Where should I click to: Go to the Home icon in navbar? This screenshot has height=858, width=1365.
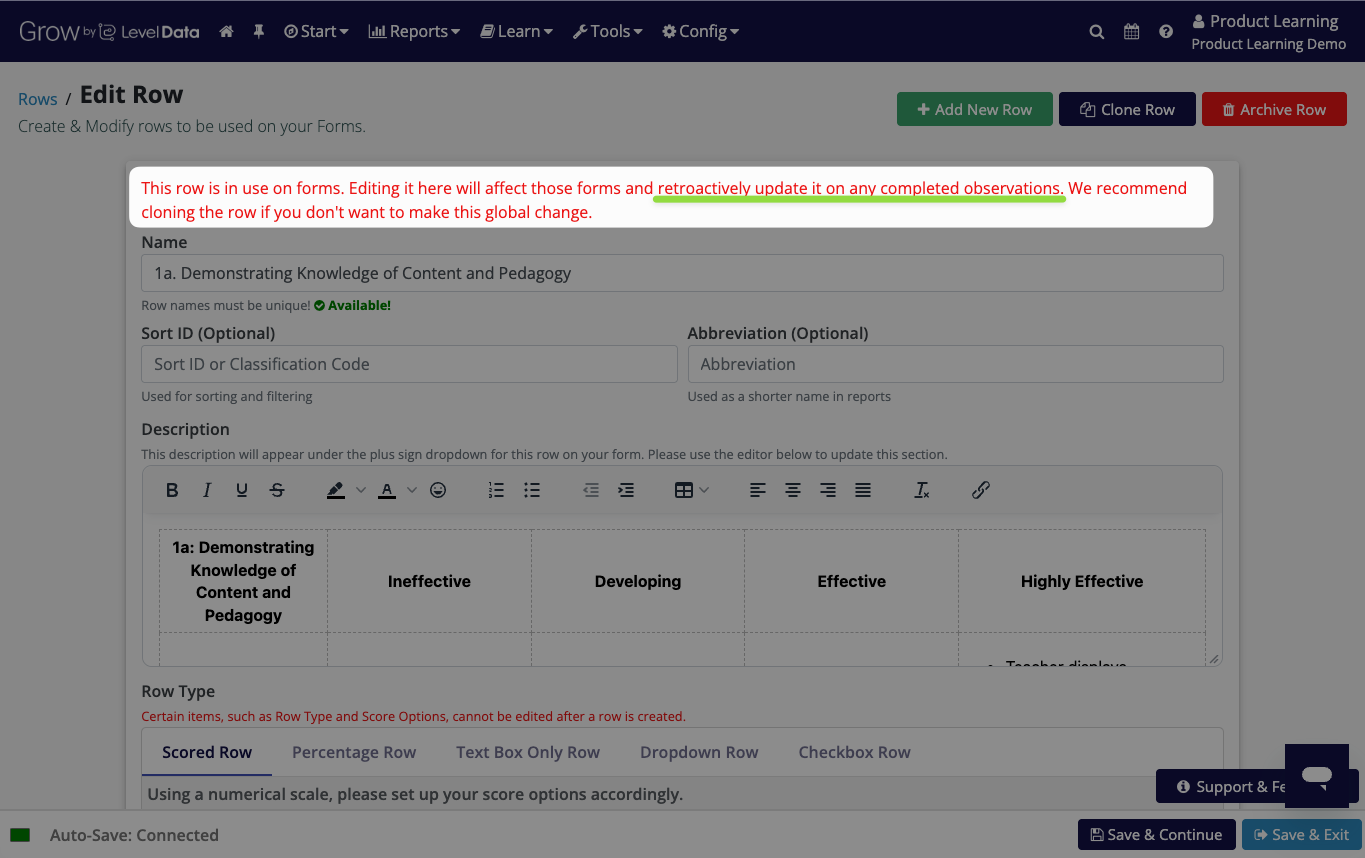[x=226, y=31]
